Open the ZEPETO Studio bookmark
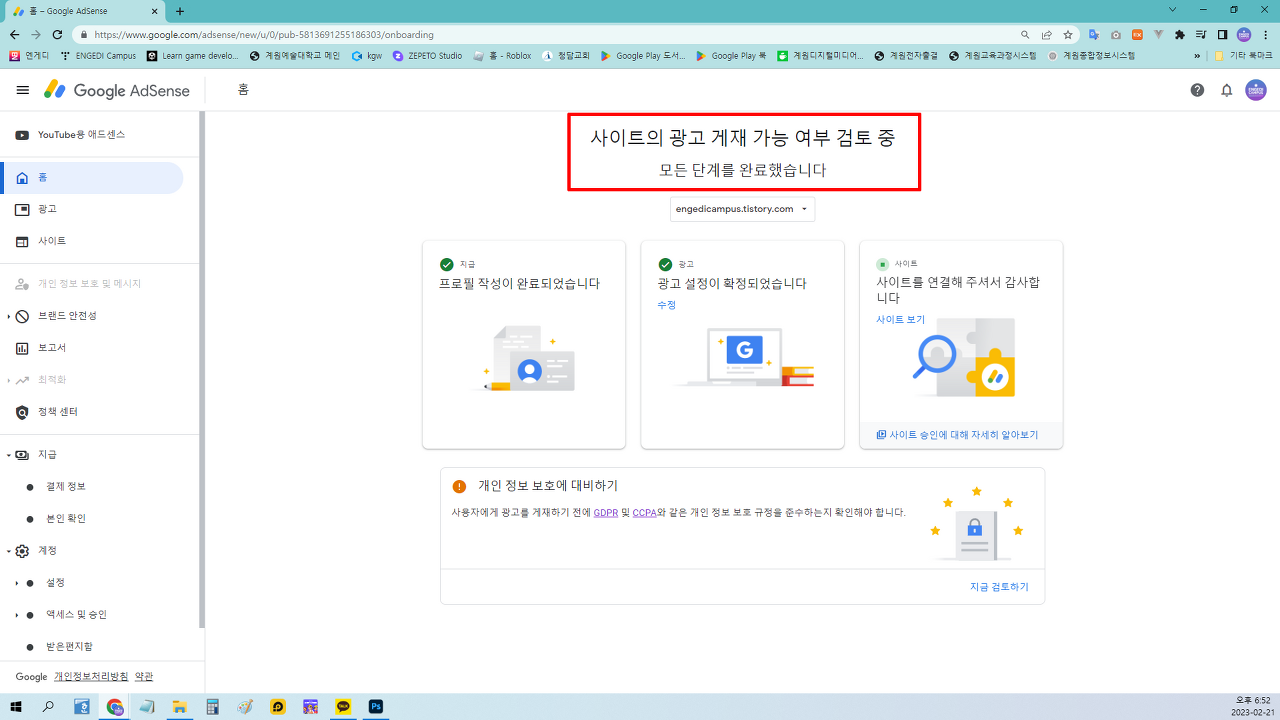The image size is (1280, 720). point(427,56)
